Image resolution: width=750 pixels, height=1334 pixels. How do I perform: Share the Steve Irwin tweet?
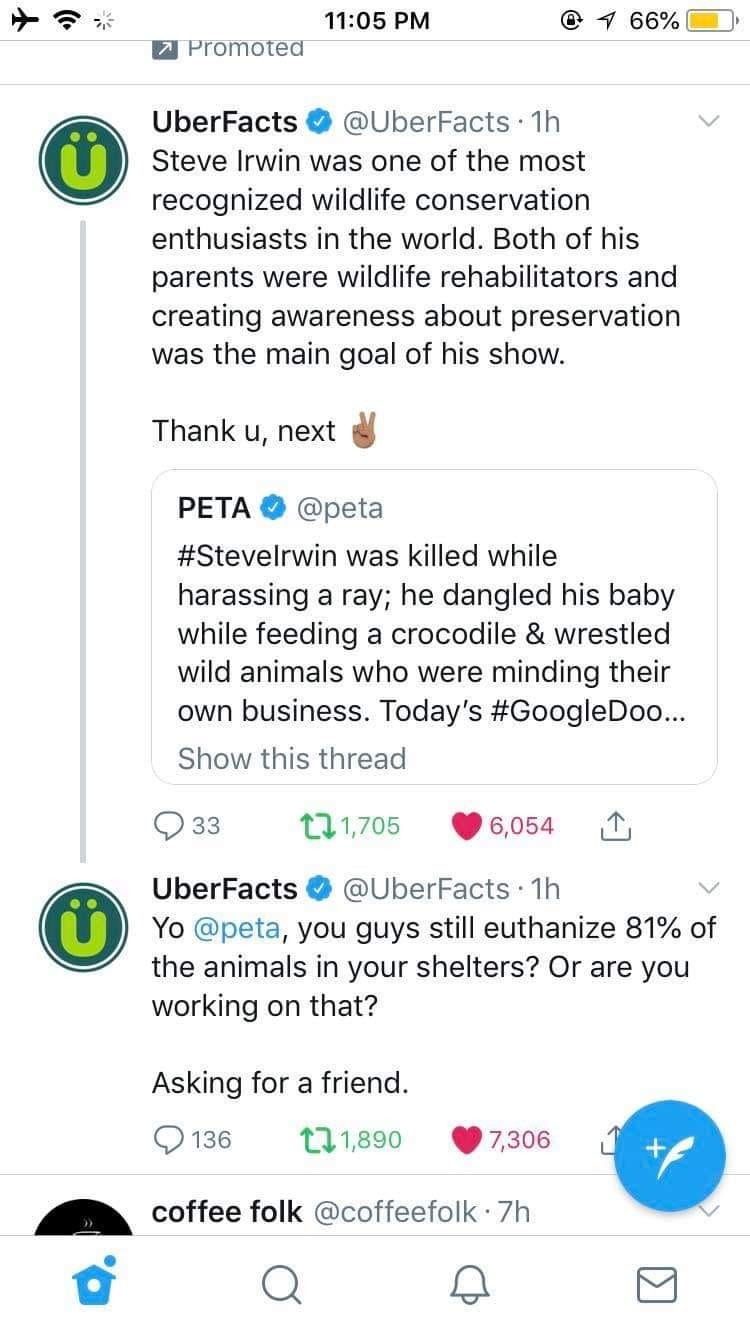click(x=616, y=826)
